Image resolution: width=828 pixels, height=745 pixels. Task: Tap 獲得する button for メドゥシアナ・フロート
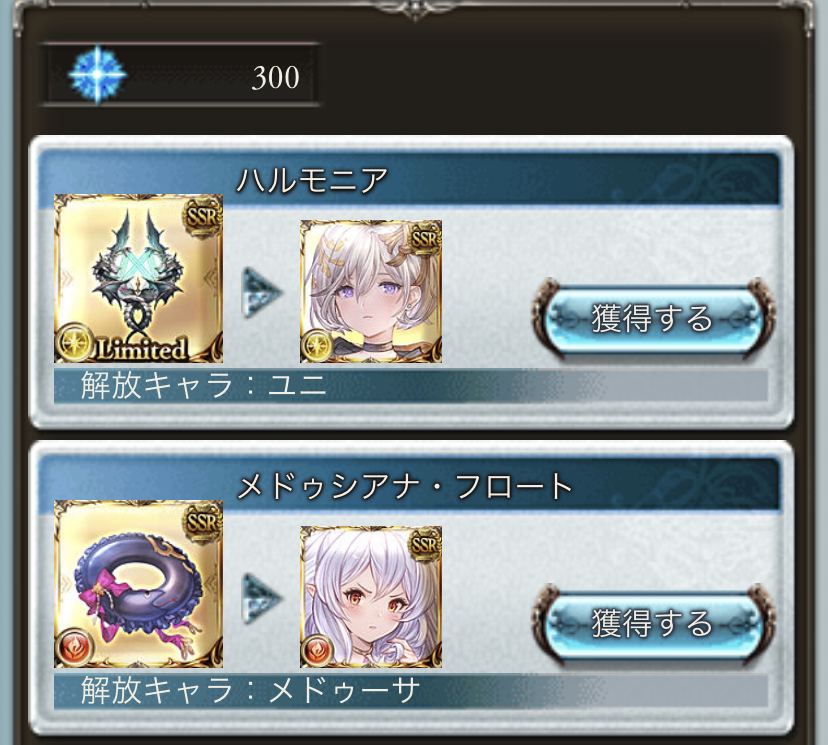pos(654,624)
